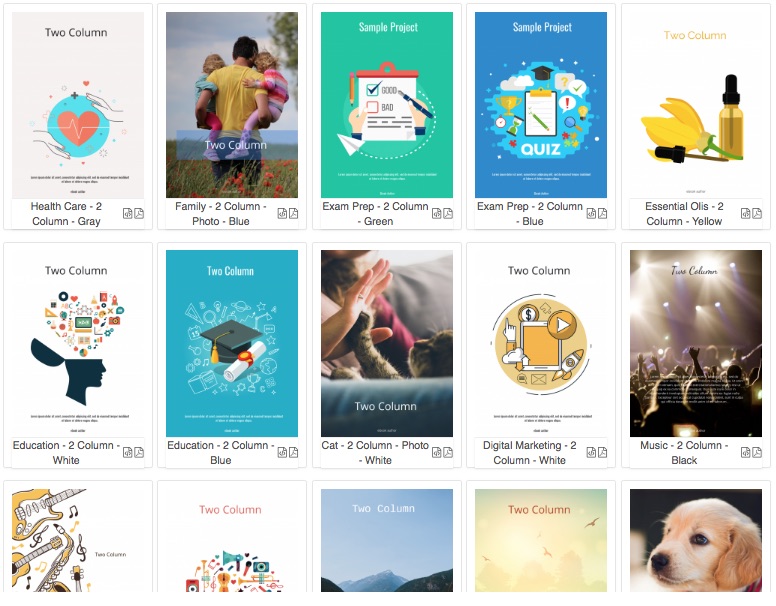The height and width of the screenshot is (606, 776).
Task: Open PDF icon for Education White template
Action: pos(139,453)
